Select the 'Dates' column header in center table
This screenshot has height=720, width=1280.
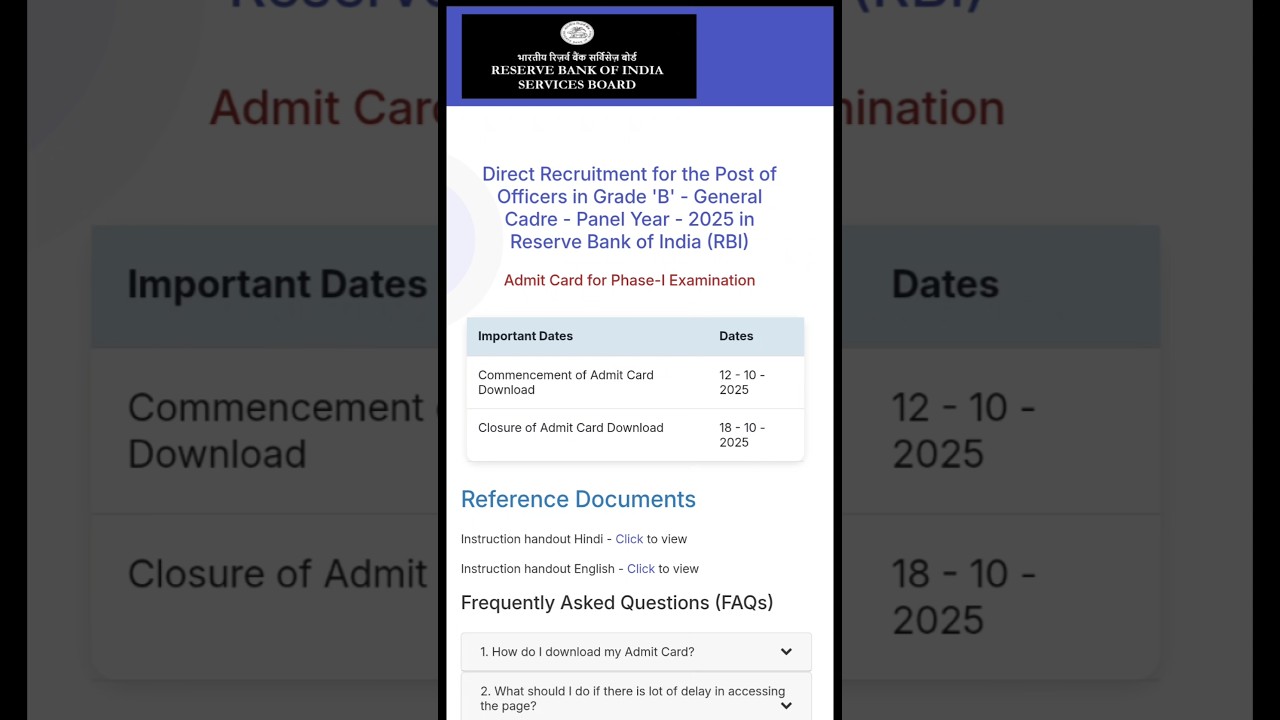coord(736,336)
